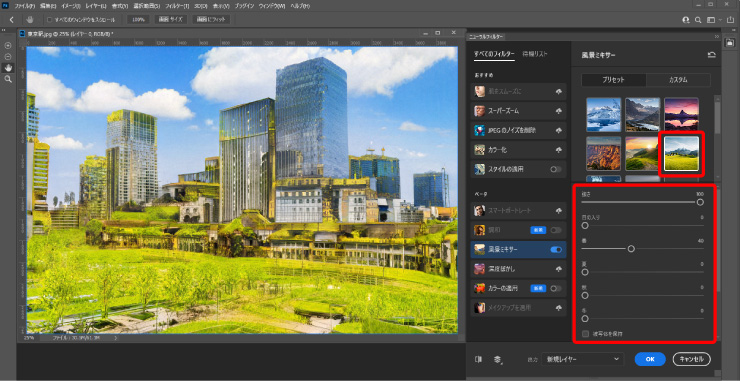The image size is (740, 381).
Task: Click the 冬 slider handle
Action: pos(585,319)
